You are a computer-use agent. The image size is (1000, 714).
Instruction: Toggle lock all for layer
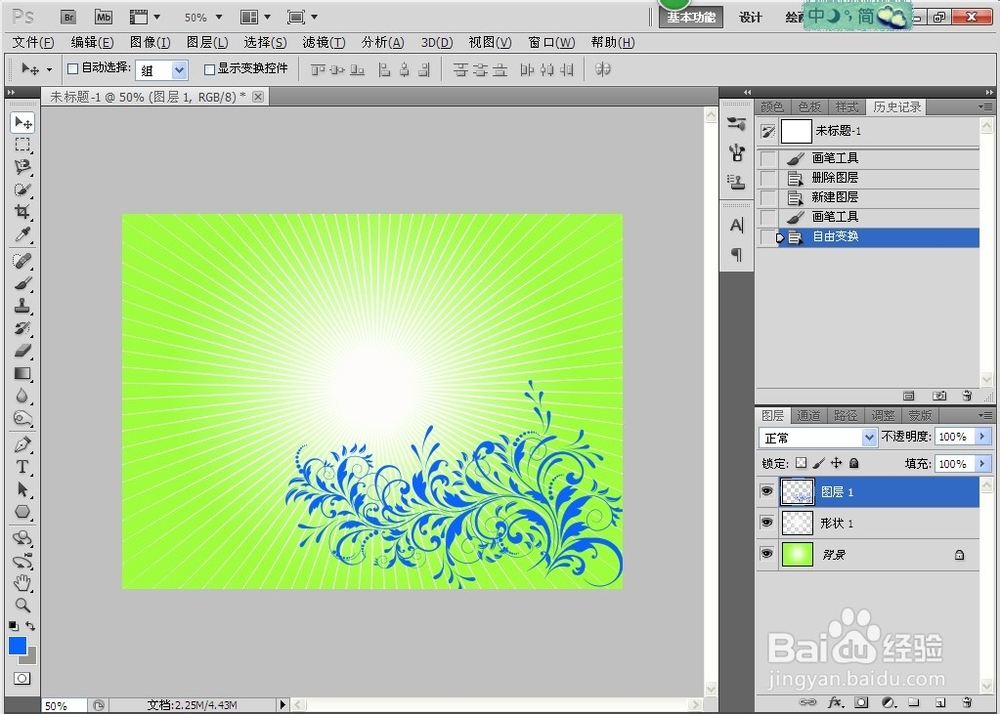click(854, 463)
